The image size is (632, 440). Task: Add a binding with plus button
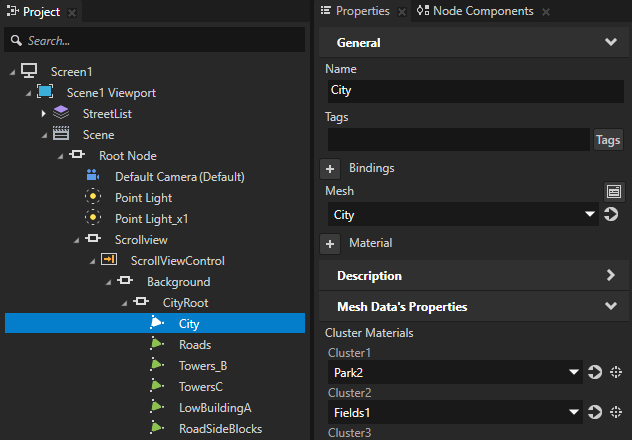tap(331, 168)
